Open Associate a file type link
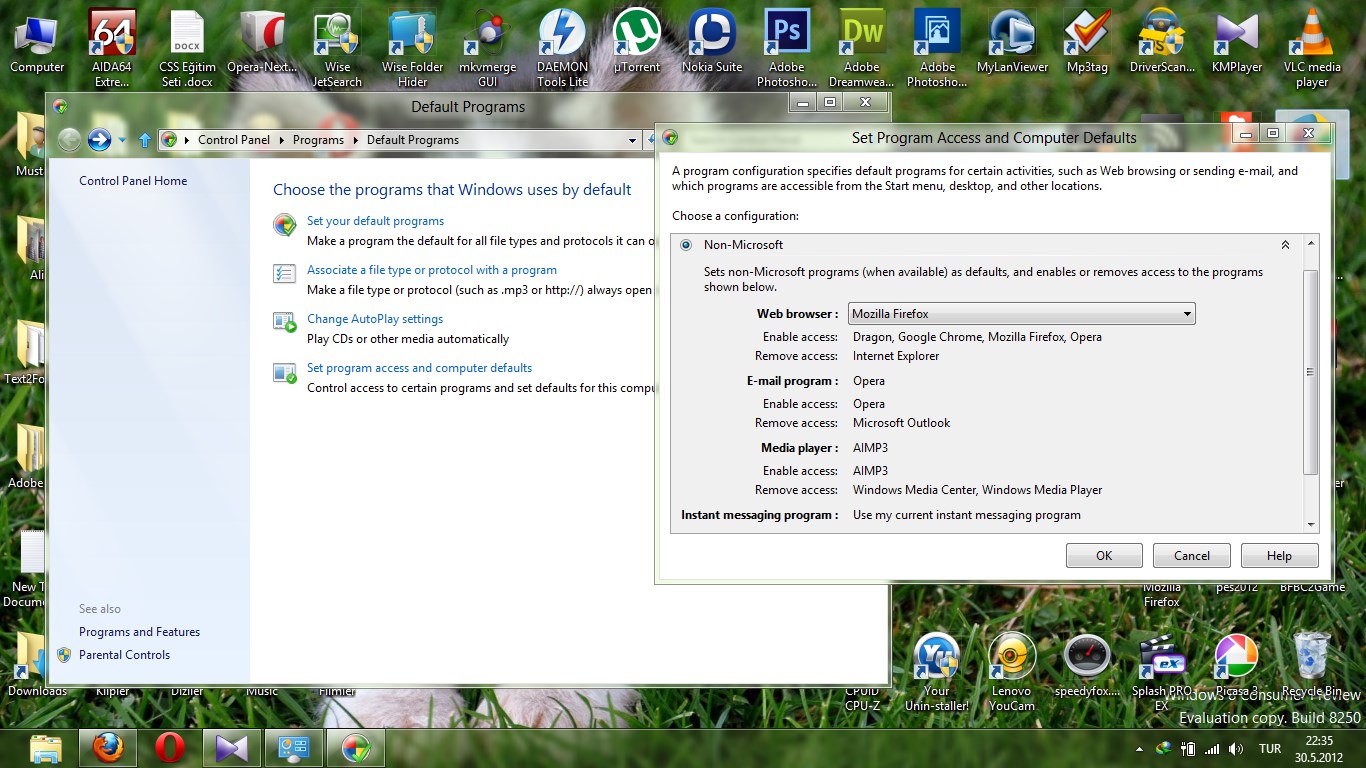This screenshot has height=768, width=1366. (x=432, y=270)
